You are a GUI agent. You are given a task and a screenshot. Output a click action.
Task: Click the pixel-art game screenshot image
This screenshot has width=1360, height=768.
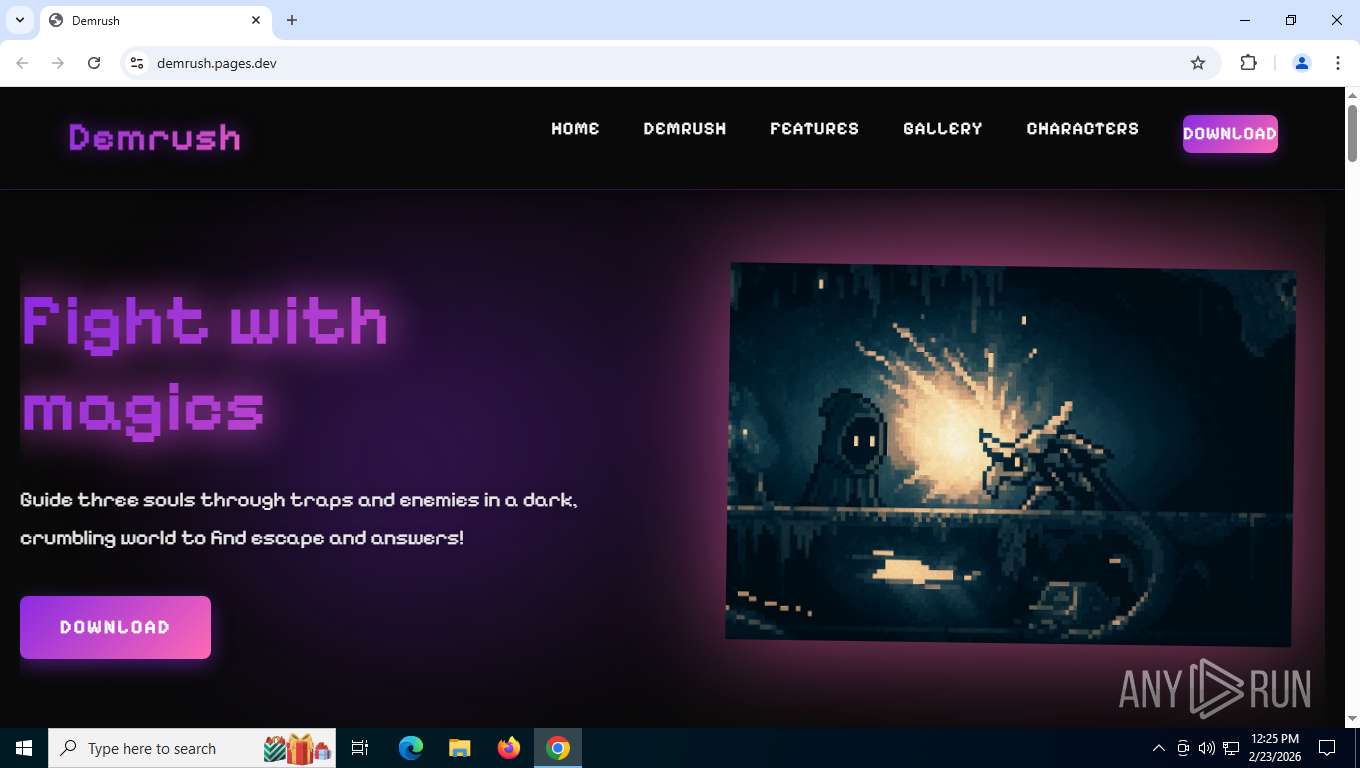point(1010,454)
